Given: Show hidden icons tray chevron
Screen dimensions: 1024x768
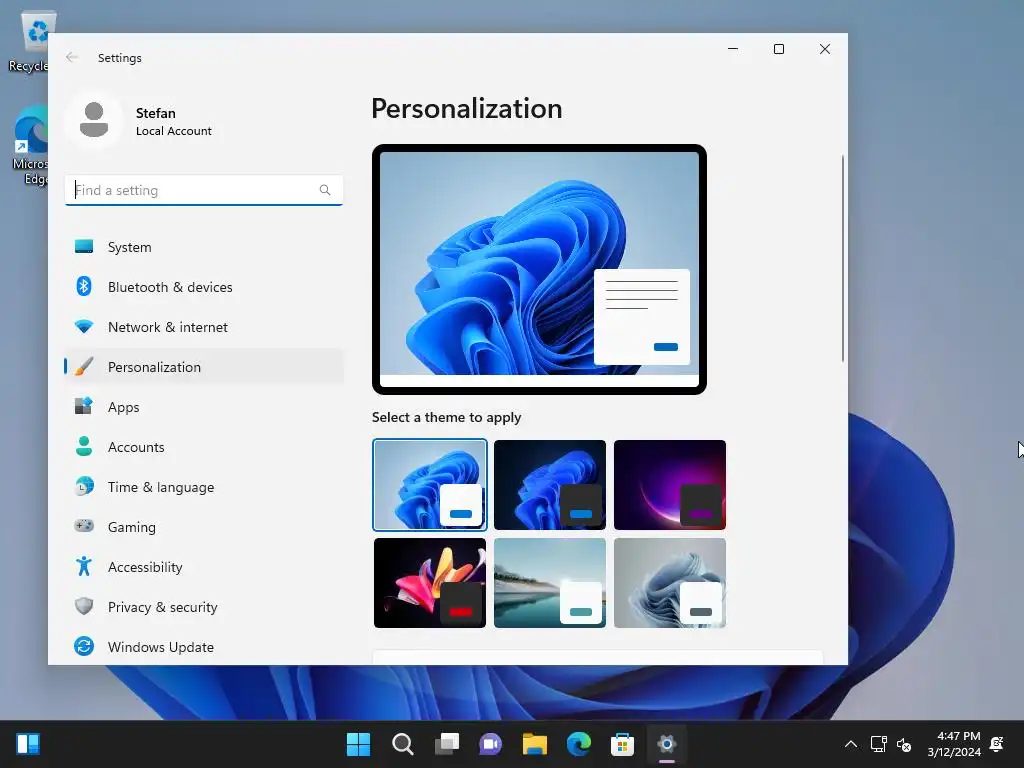Looking at the screenshot, I should [x=851, y=744].
